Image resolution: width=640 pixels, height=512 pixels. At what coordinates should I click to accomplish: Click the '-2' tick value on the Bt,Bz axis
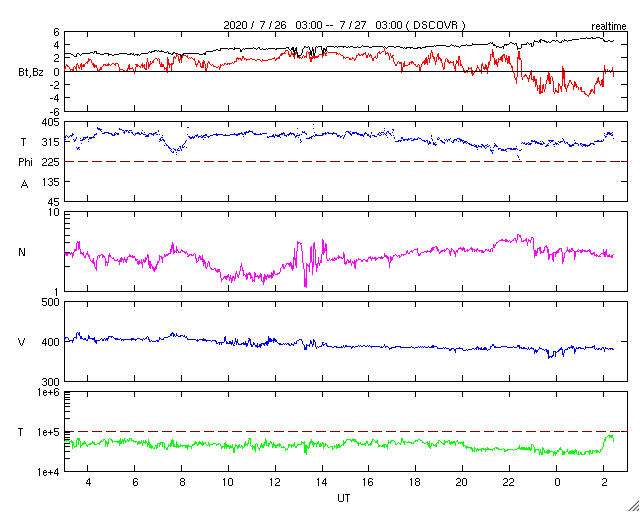(55, 85)
